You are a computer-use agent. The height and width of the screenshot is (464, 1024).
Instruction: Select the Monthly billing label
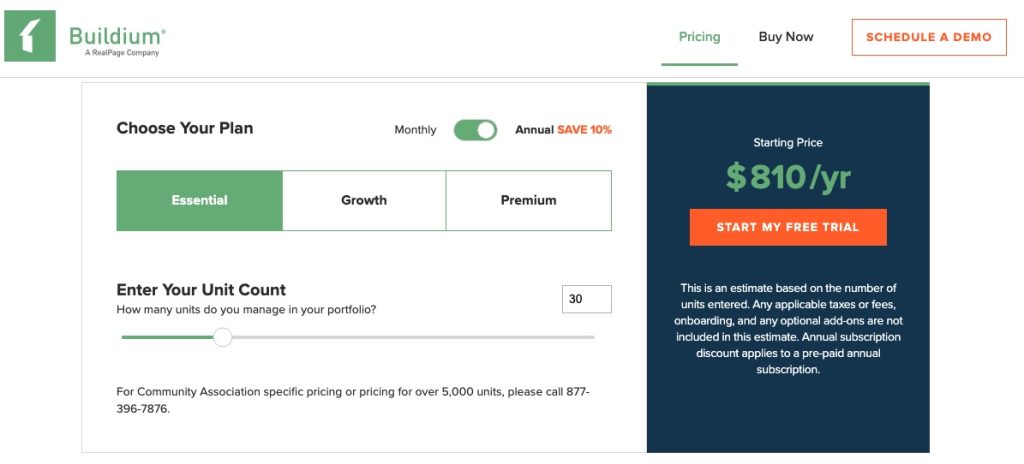415,130
